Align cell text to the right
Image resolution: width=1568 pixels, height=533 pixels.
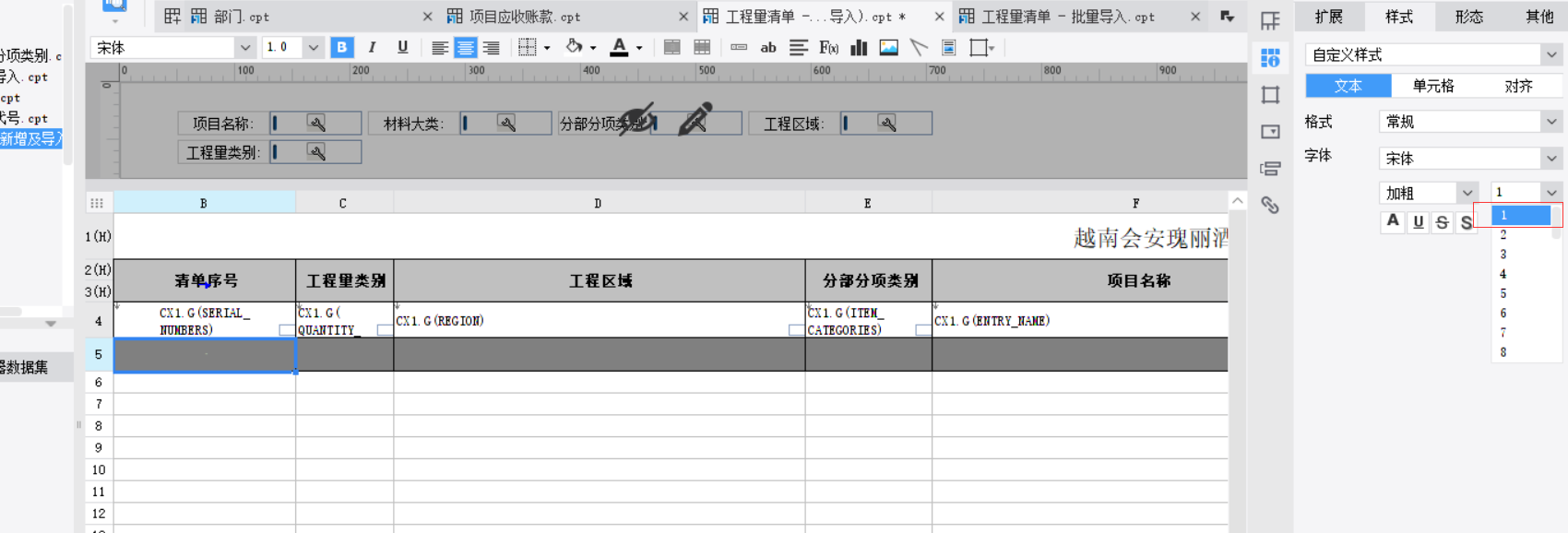pos(491,47)
